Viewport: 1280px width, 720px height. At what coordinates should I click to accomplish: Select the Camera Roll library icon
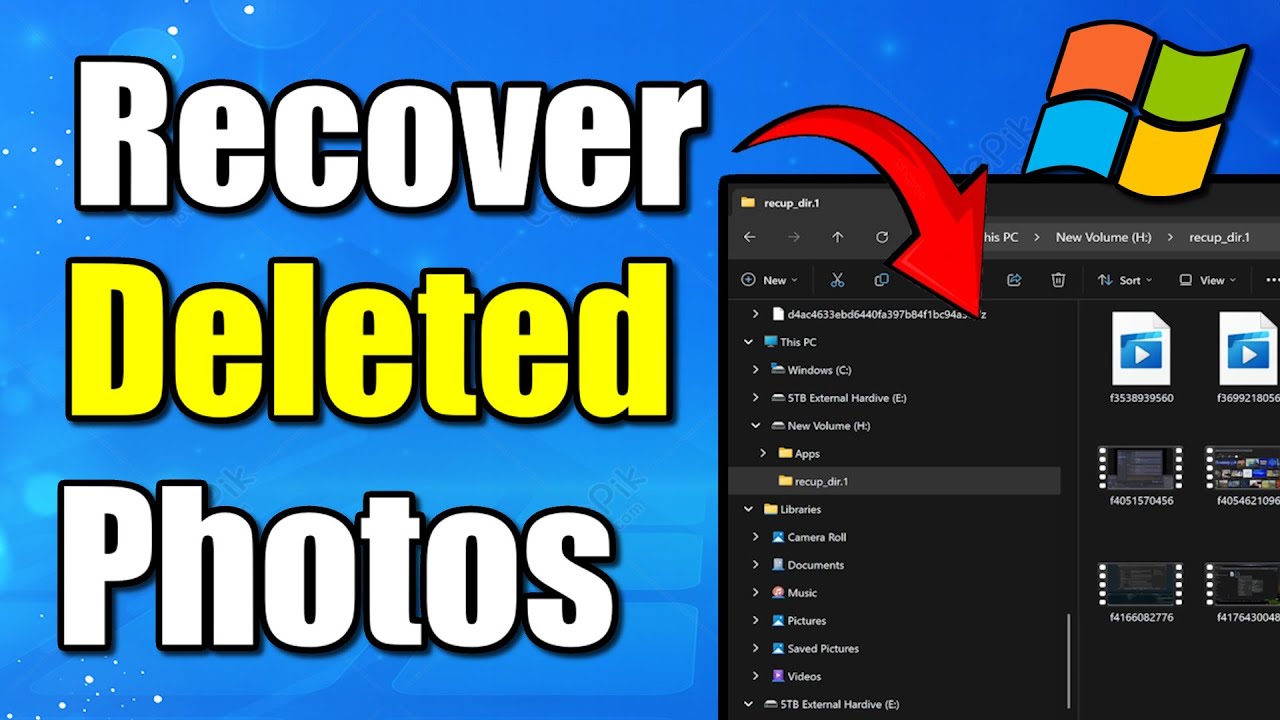777,537
